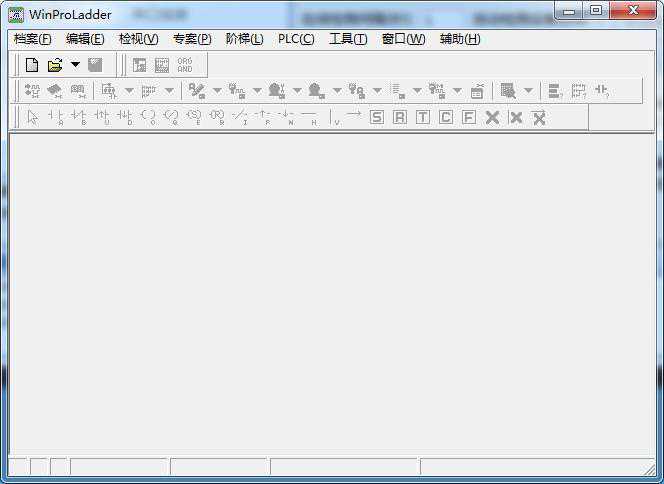This screenshot has width=664, height=484.
Task: Insert normally closed contact B
Action: 78,117
